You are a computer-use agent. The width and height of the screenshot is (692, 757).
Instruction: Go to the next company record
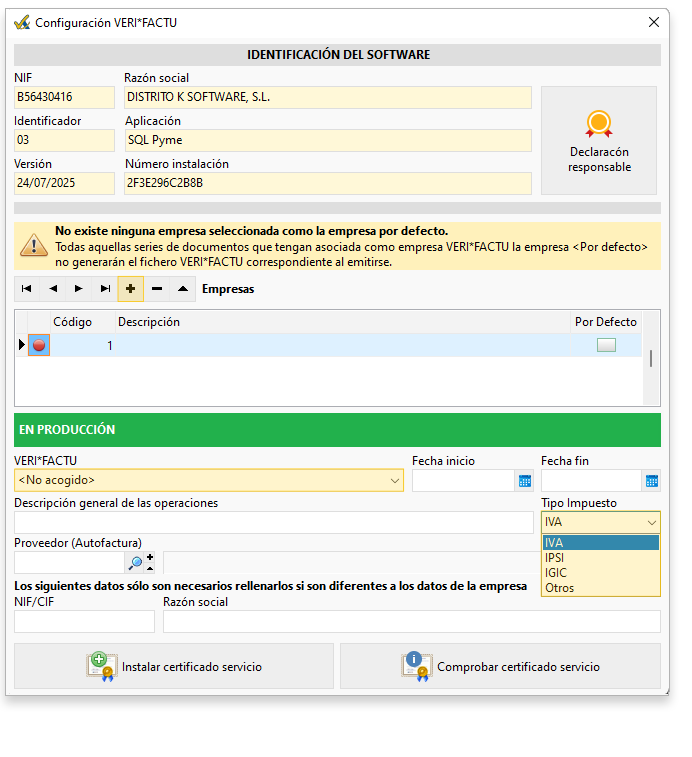[x=79, y=289]
